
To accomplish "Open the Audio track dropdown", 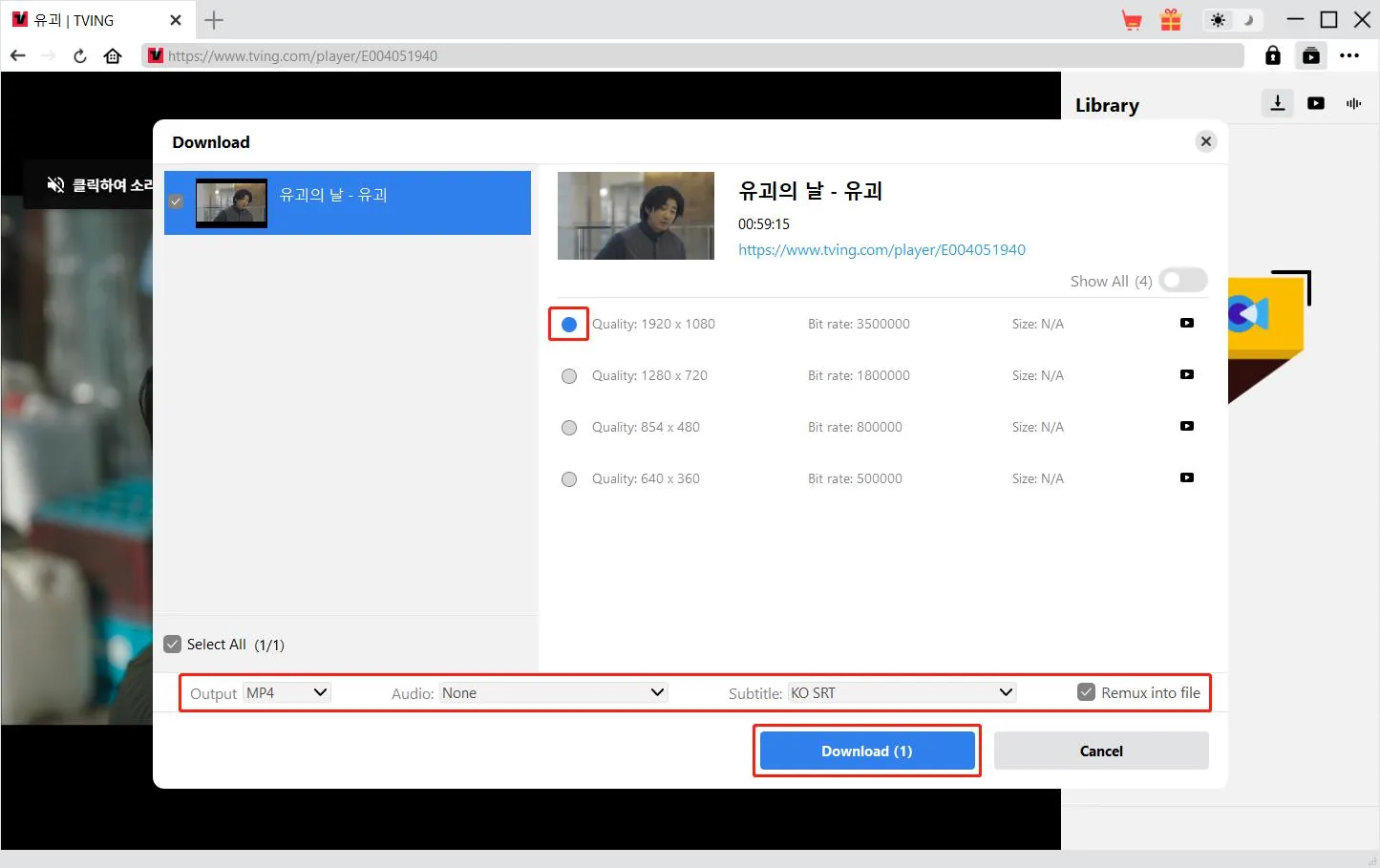I will (x=553, y=693).
